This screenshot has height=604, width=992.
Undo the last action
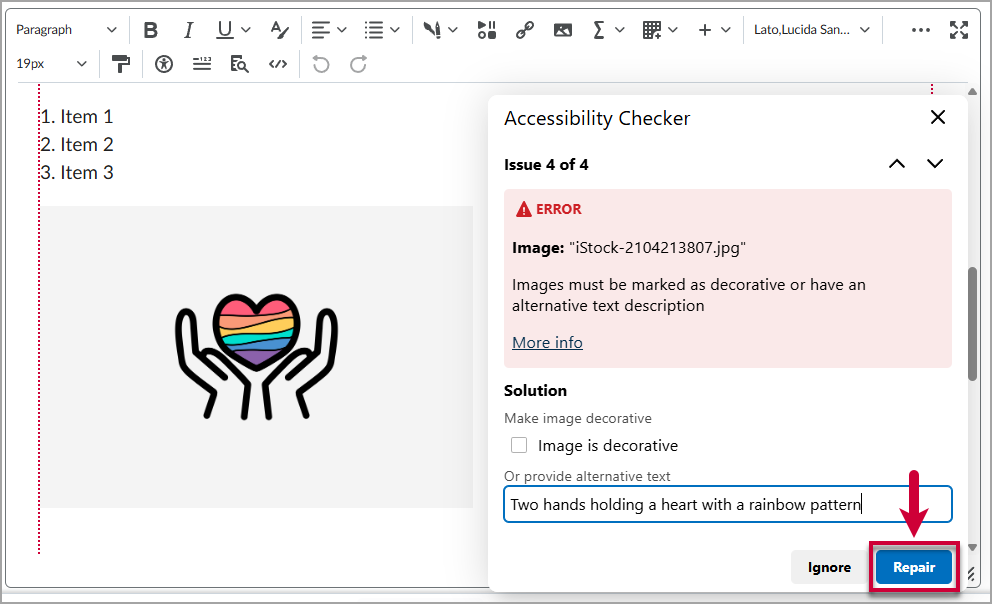click(321, 64)
